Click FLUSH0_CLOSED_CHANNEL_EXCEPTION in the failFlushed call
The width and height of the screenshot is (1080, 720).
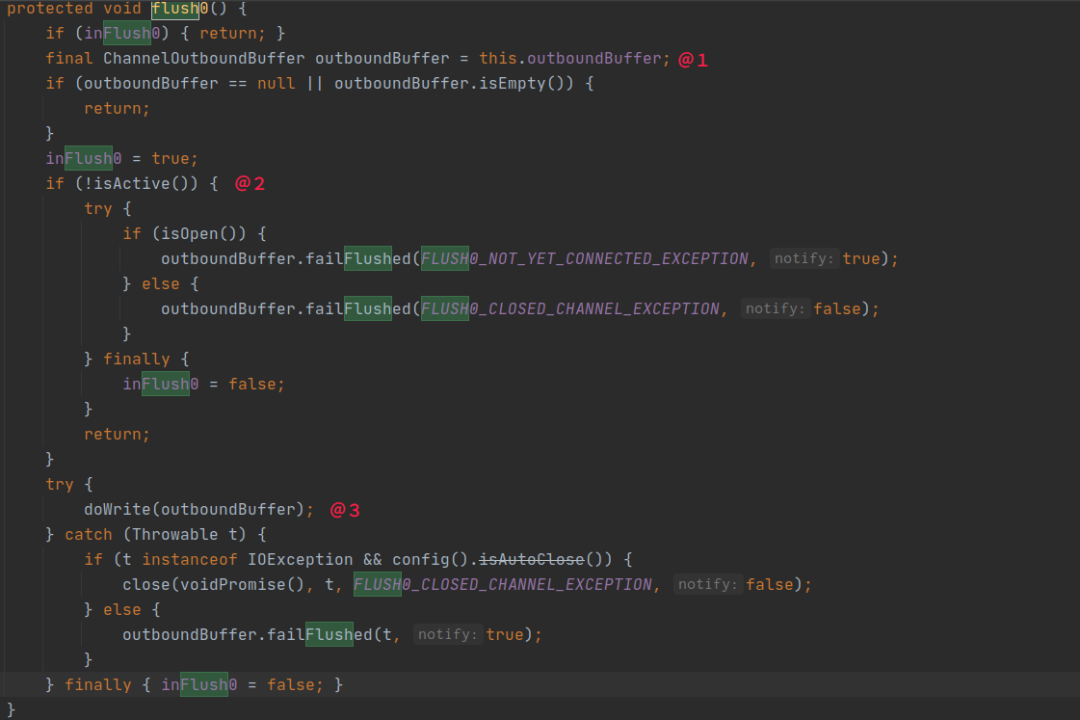pos(570,309)
